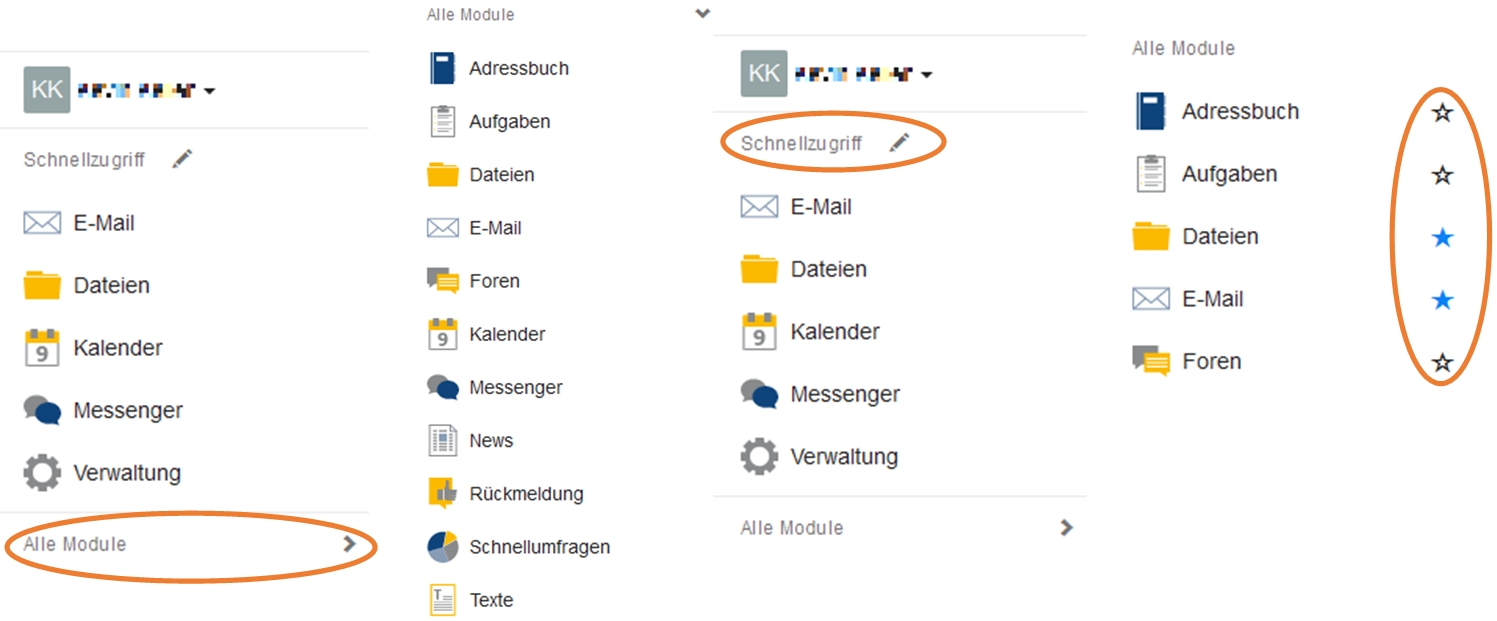Collapse Alle Module via top chevron

point(703,14)
